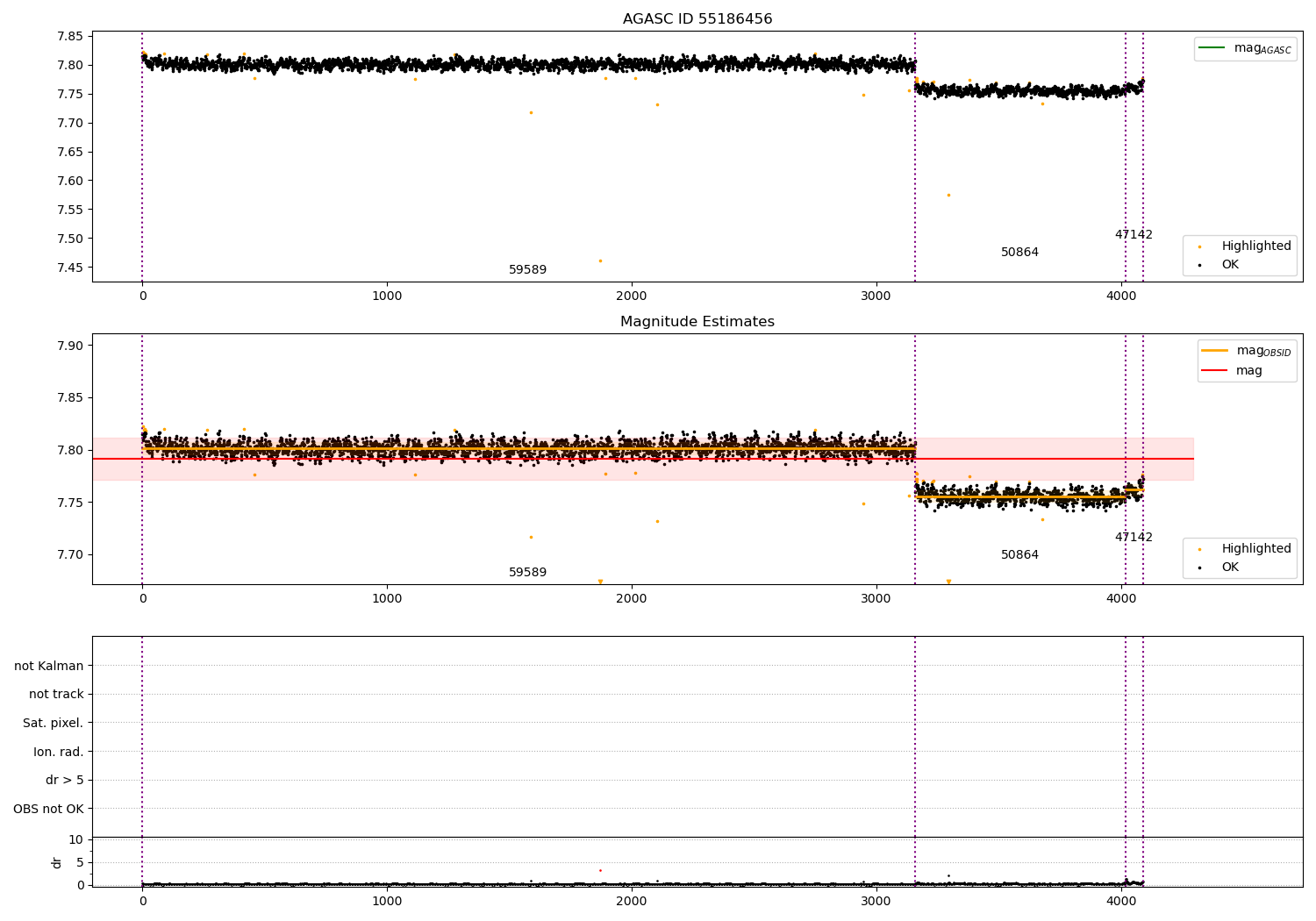Click the 1000 x-tick under the AGASC plot
1316x921 pixels.
[387, 296]
